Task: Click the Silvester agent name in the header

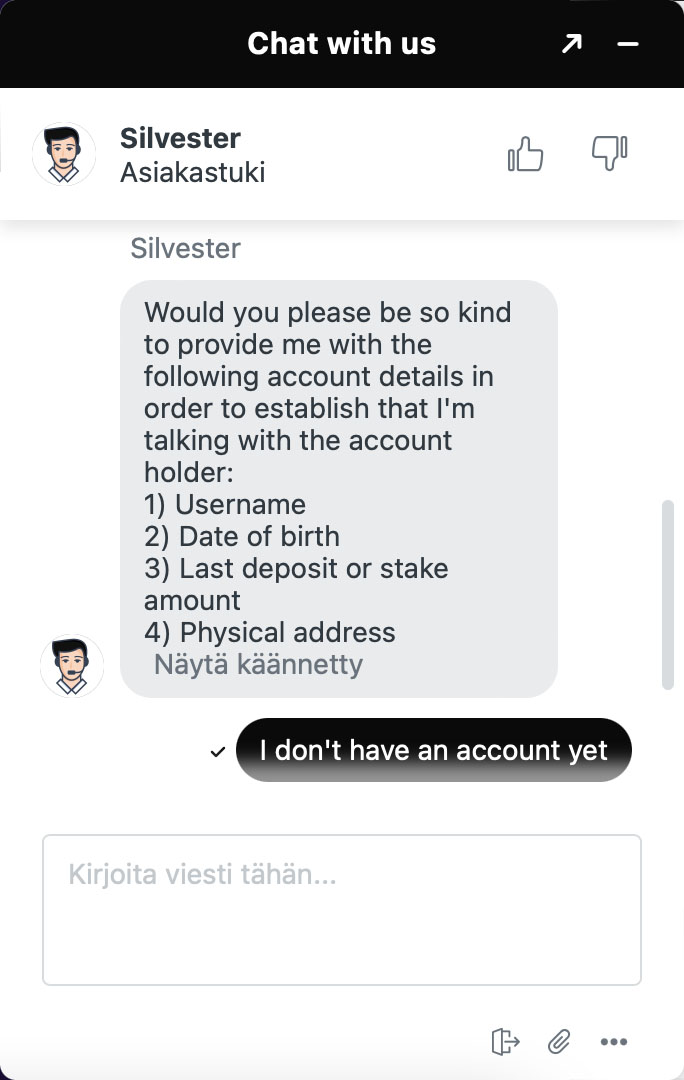Action: [x=180, y=138]
